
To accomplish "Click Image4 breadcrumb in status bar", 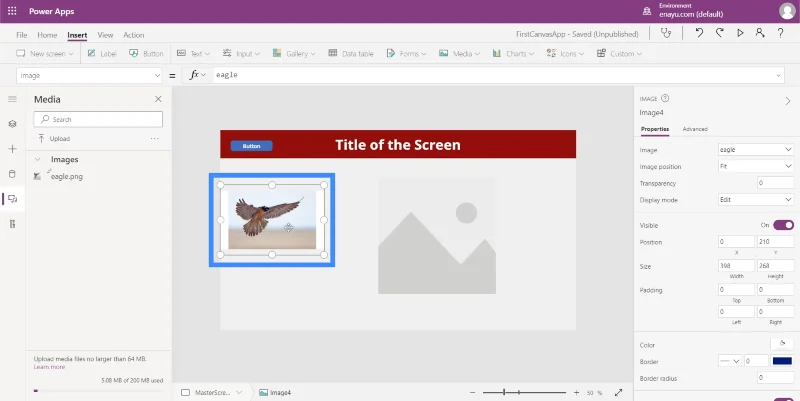I will coord(275,393).
